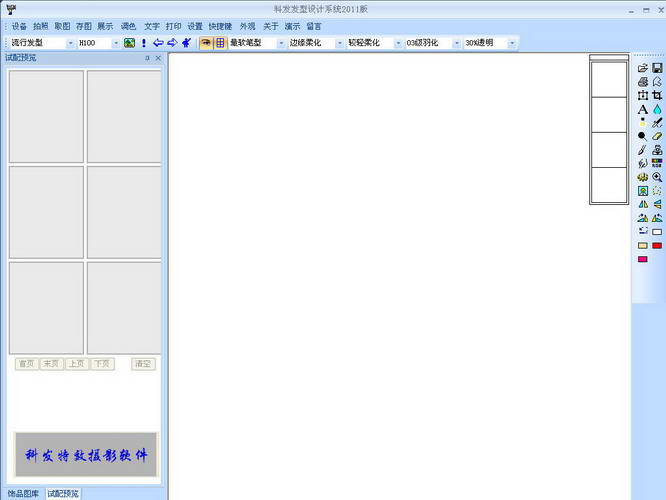Viewport: 666px width, 500px height.
Task: Click the flip vertical icon
Action: click(657, 204)
